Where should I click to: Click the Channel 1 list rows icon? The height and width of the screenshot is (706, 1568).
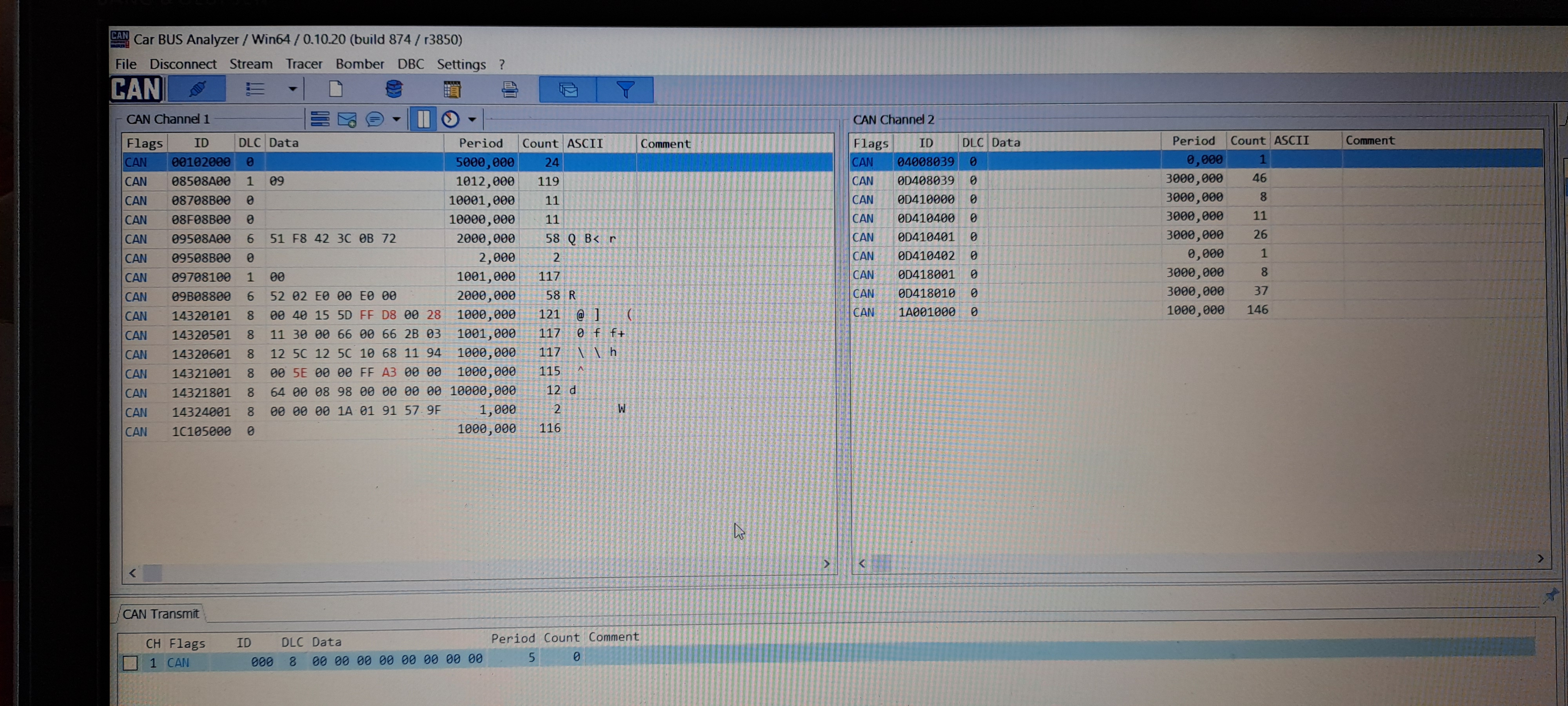pyautogui.click(x=319, y=119)
